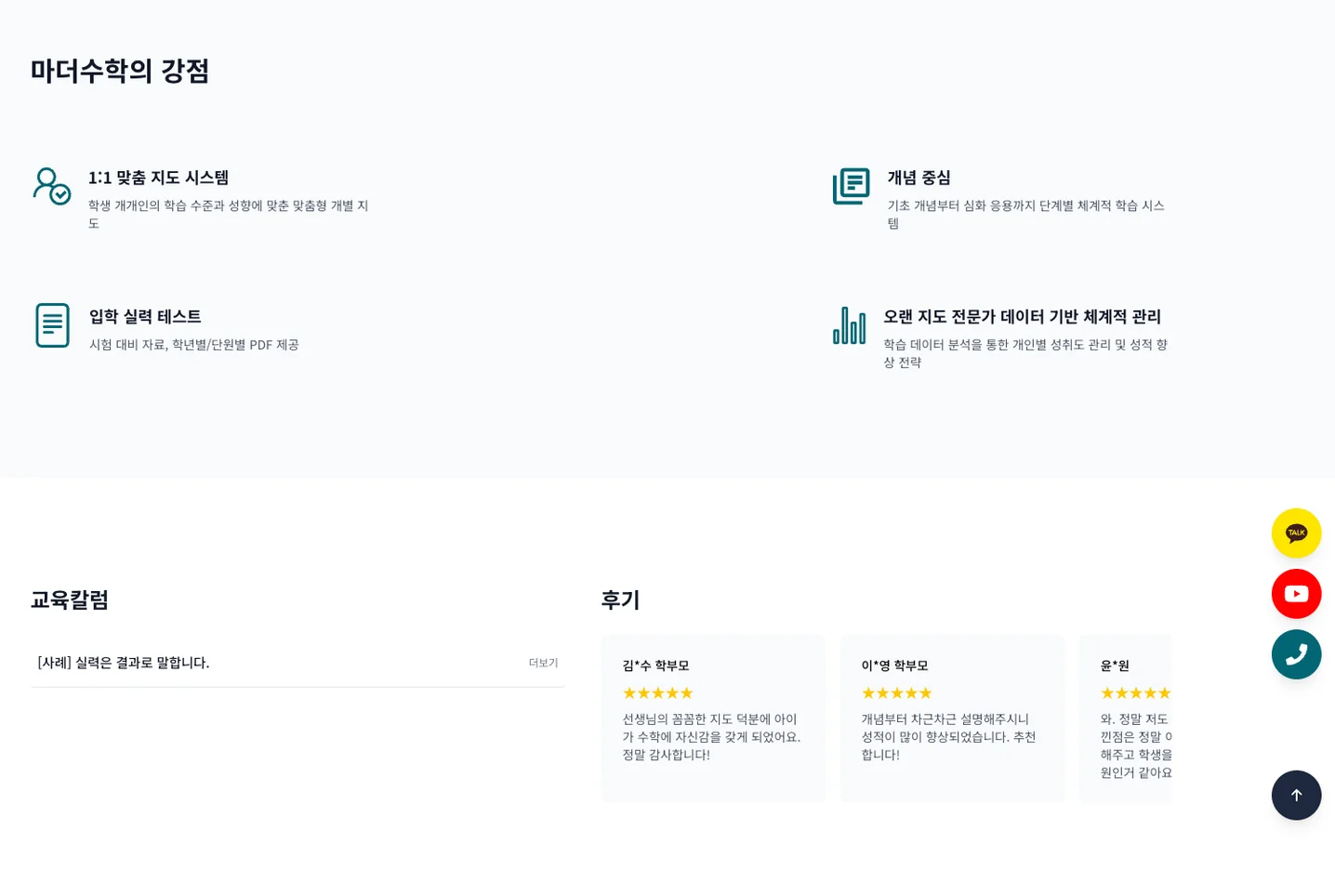The image size is (1335, 896).
Task: Click the 더보기 link in 교육칼럼
Action: click(x=543, y=662)
